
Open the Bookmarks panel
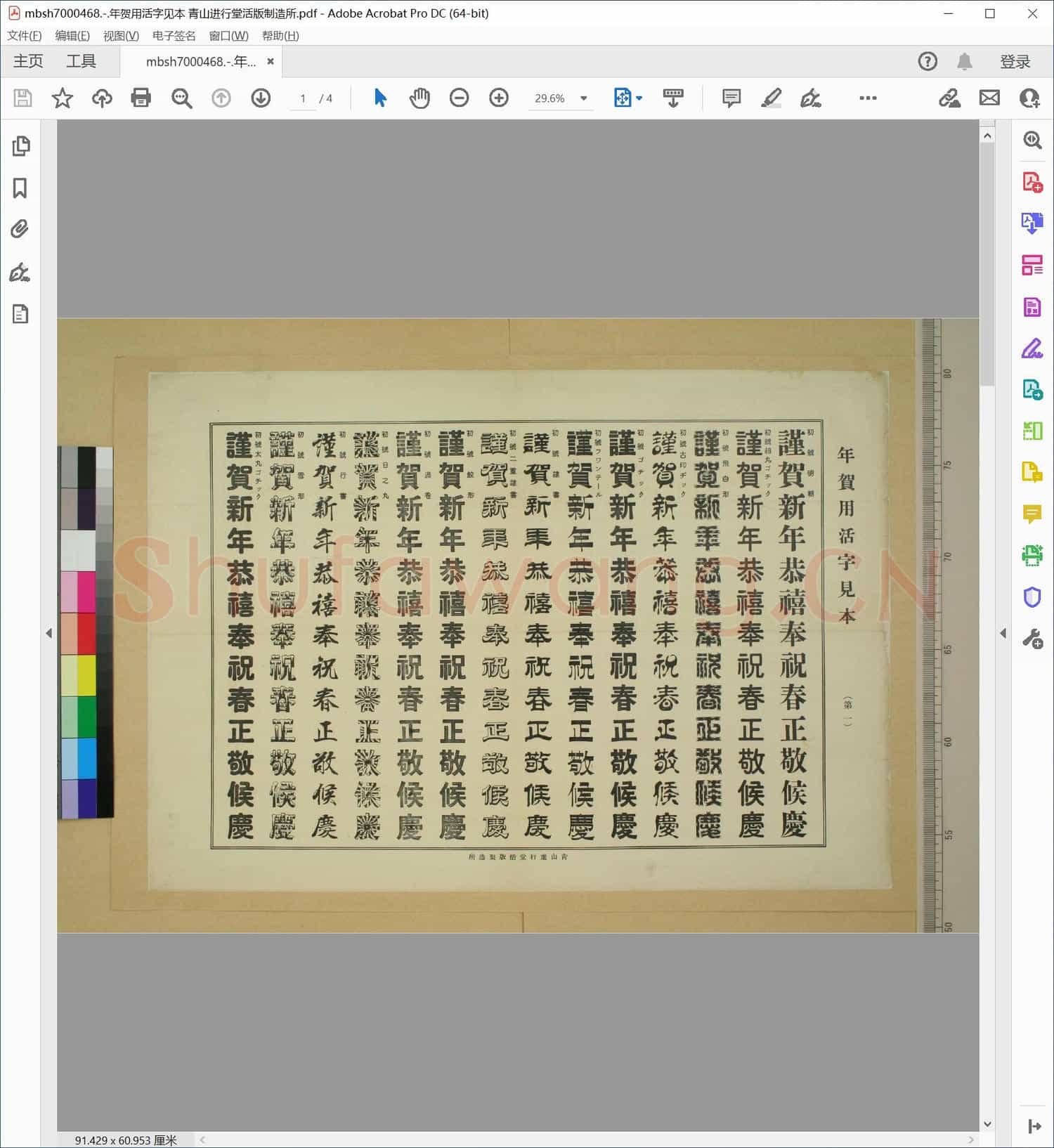[x=20, y=188]
